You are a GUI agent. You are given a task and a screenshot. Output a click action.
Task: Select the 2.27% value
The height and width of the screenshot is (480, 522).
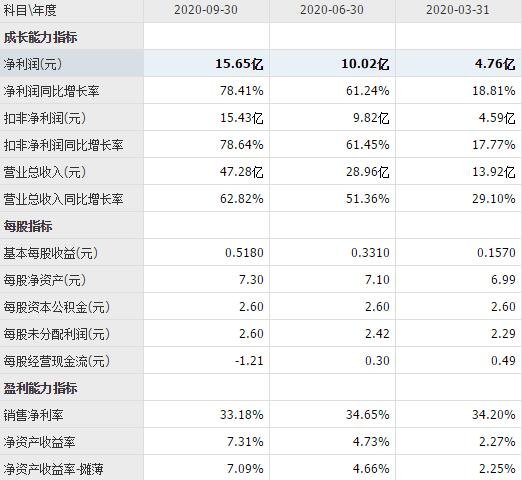point(497,442)
